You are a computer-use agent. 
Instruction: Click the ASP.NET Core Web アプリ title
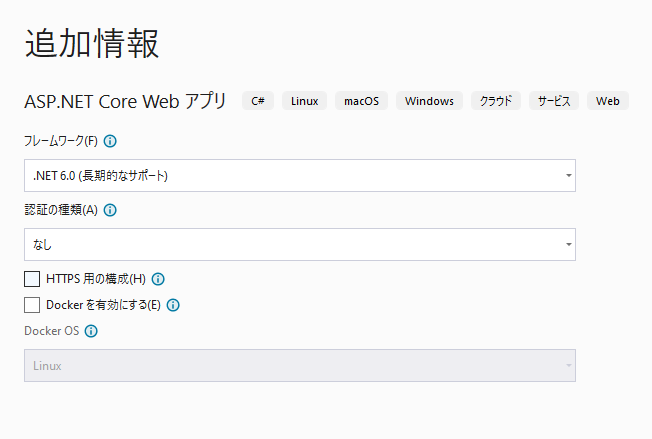[126, 101]
